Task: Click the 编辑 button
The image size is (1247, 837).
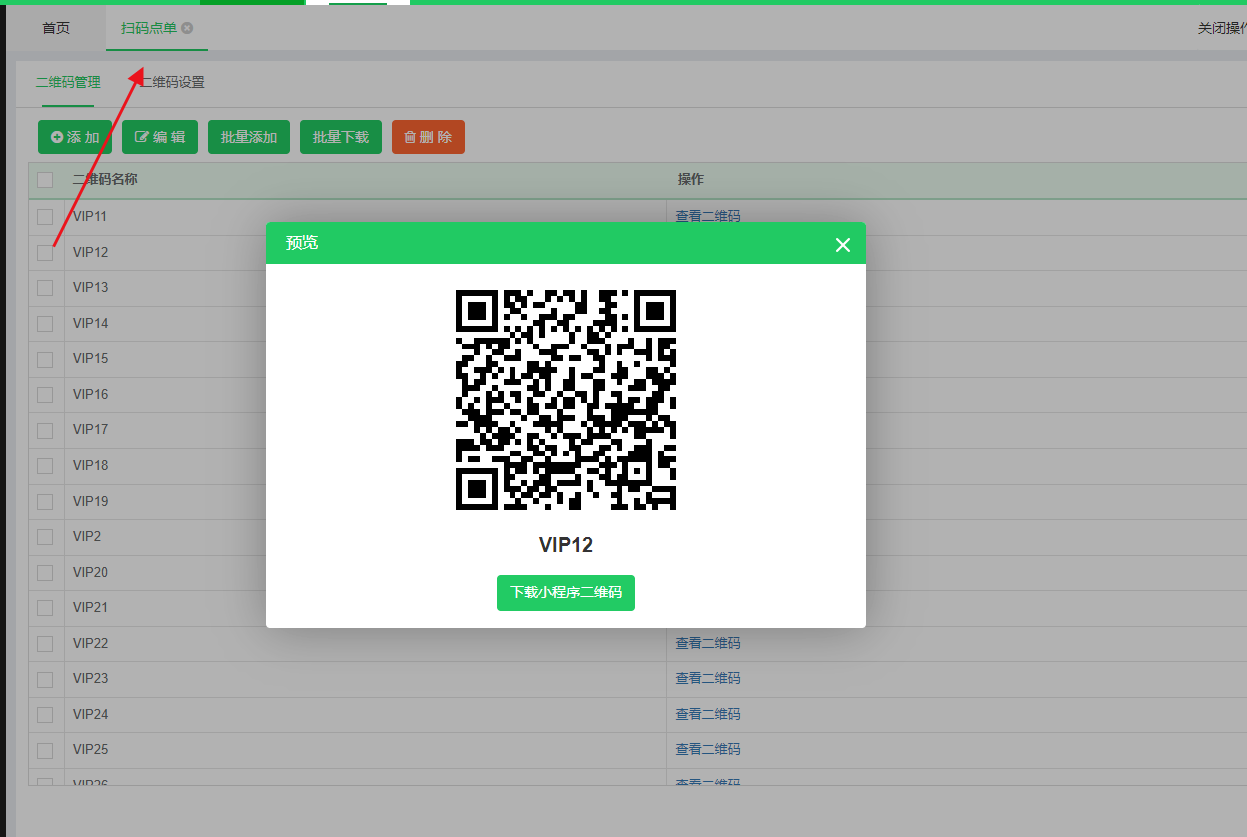Action: (160, 137)
